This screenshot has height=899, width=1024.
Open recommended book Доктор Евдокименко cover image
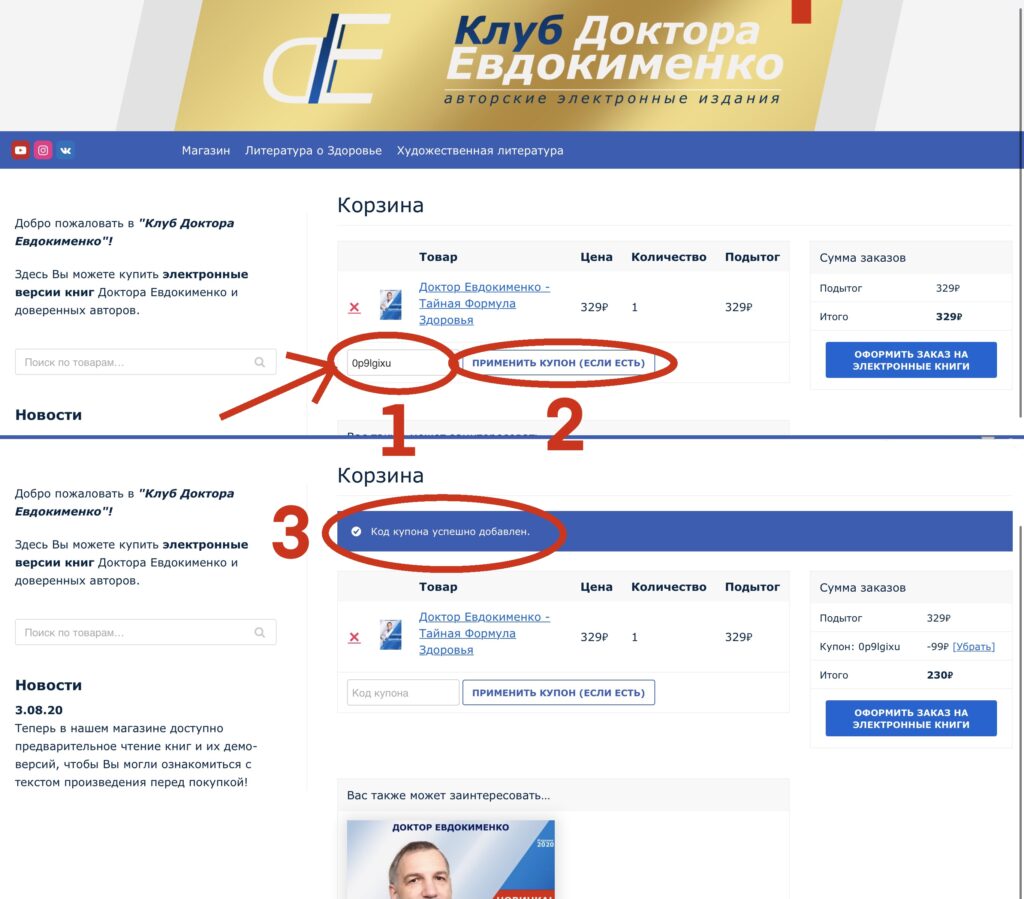(x=451, y=859)
